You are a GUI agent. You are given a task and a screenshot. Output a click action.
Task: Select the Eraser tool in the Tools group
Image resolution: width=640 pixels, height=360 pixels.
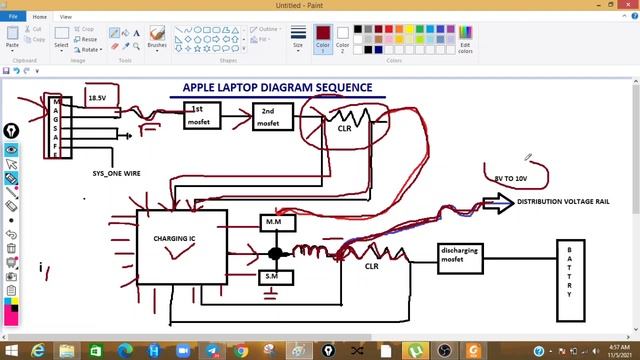(x=115, y=46)
